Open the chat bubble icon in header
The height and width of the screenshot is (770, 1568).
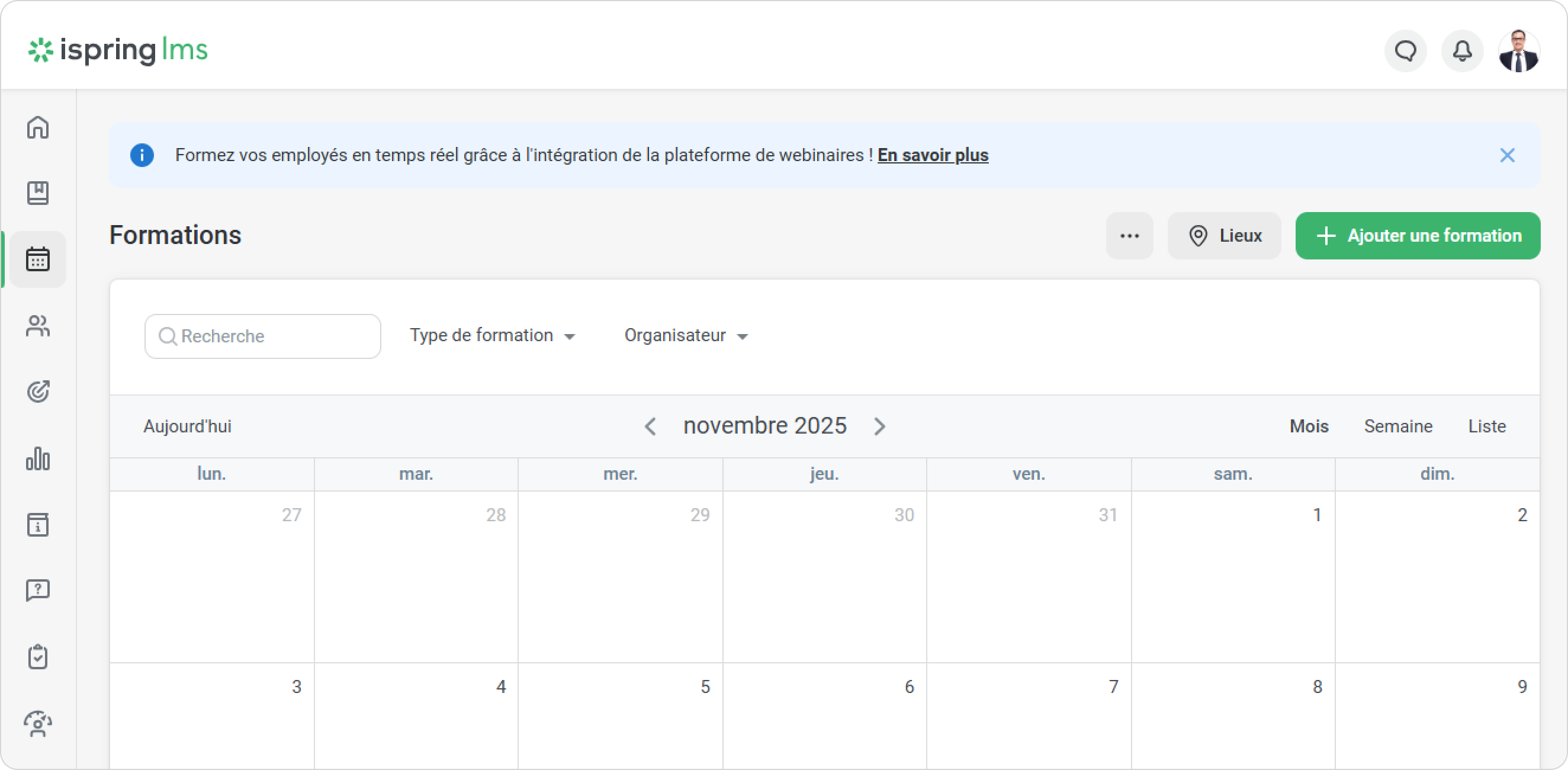pos(1406,50)
